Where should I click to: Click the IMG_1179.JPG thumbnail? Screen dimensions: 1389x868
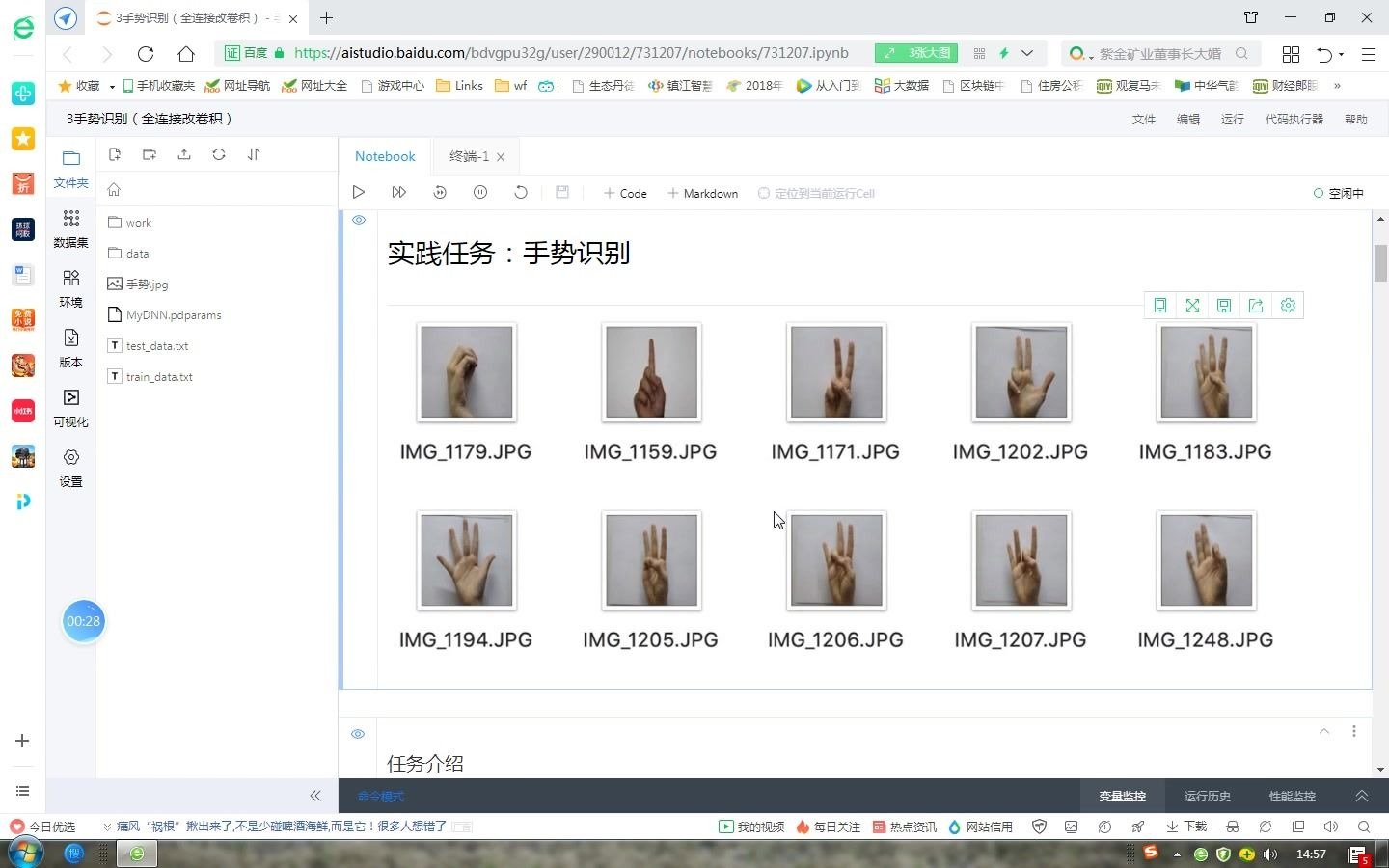tap(467, 372)
